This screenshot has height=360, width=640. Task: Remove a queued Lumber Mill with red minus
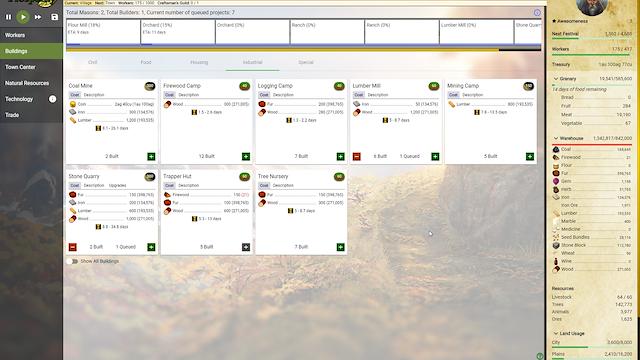(357, 156)
